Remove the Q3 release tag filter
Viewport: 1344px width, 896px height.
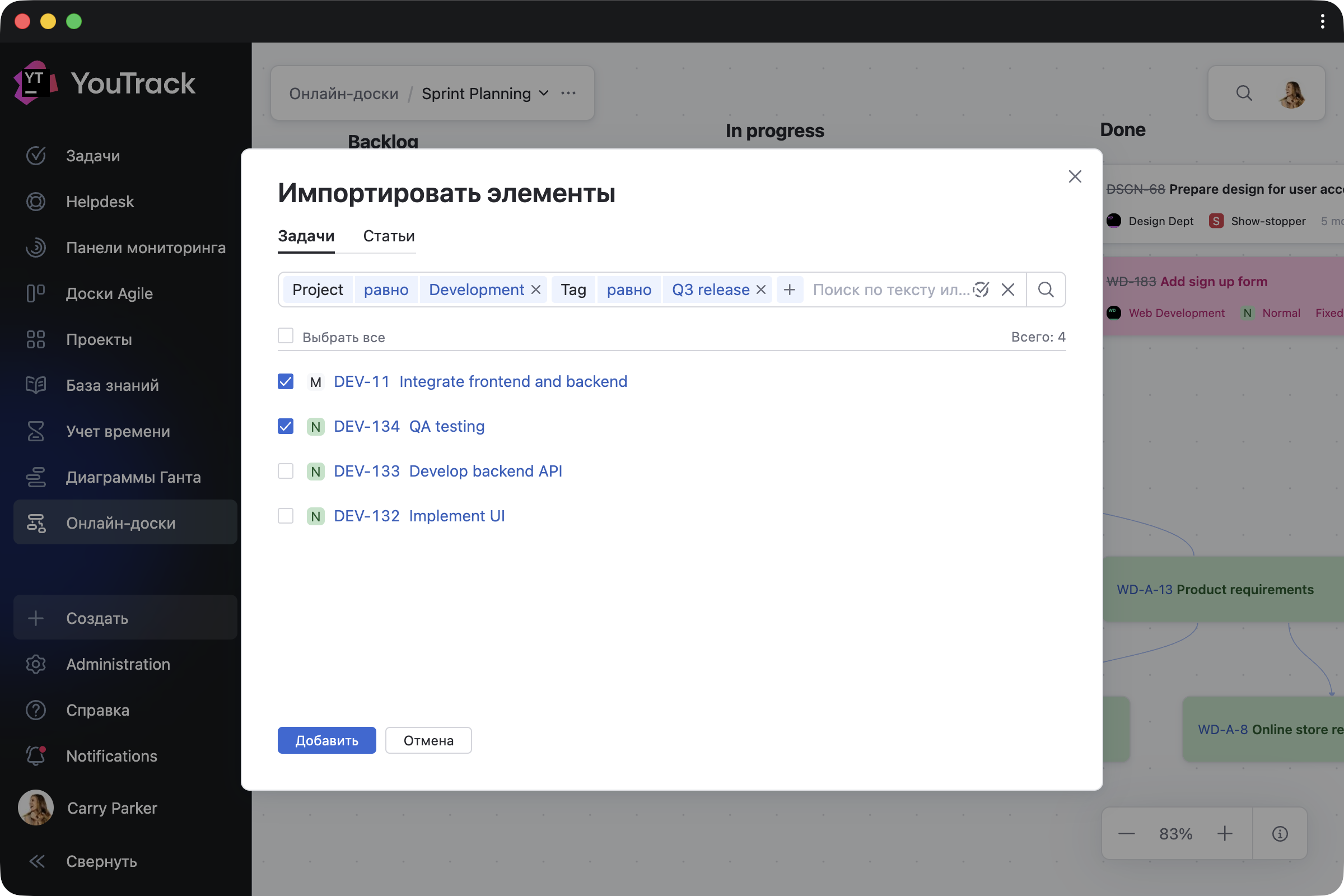click(x=760, y=290)
